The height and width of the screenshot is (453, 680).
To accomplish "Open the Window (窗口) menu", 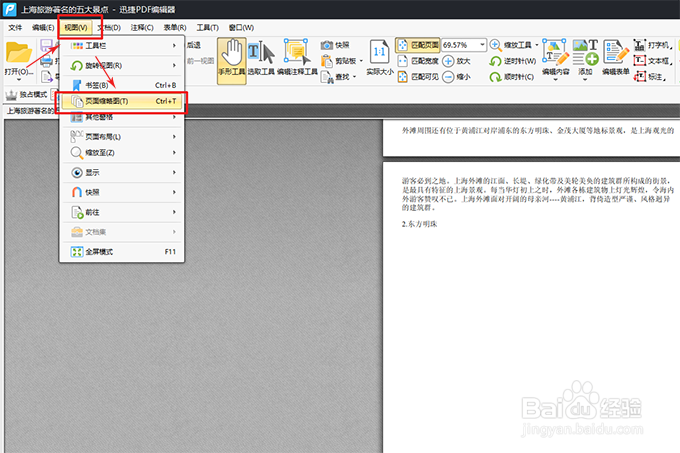I will coord(241,27).
